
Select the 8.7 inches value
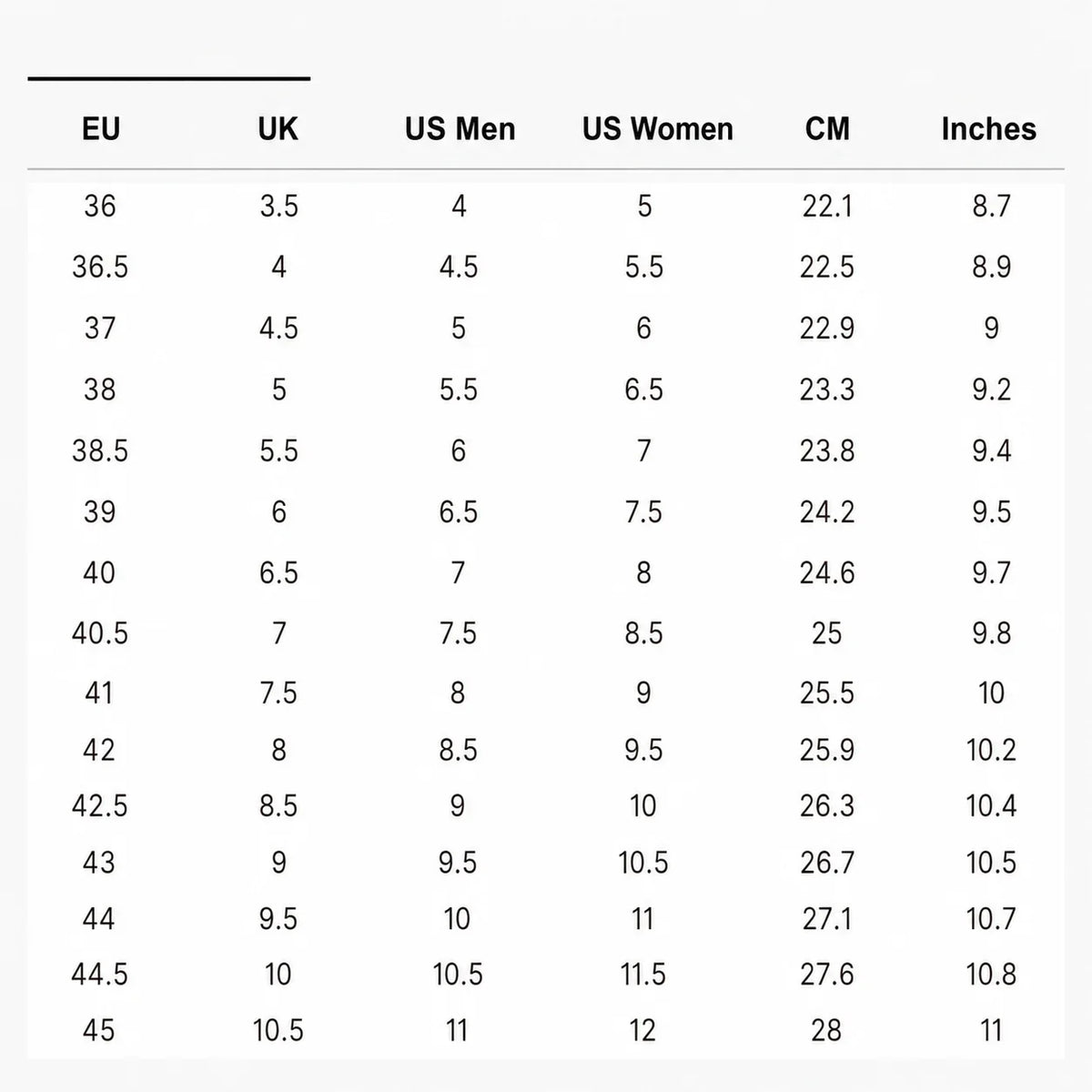click(x=991, y=207)
